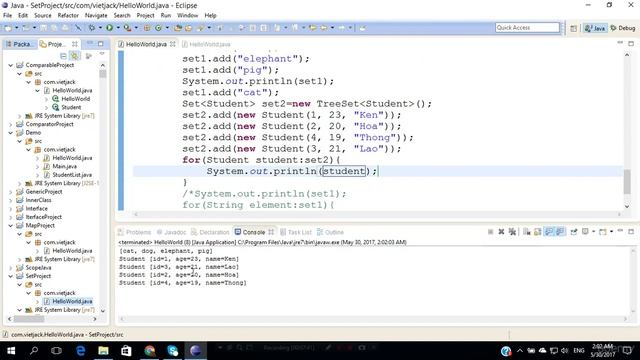The image size is (640, 360).
Task: Open the Outline tab
Action: coord(331,232)
